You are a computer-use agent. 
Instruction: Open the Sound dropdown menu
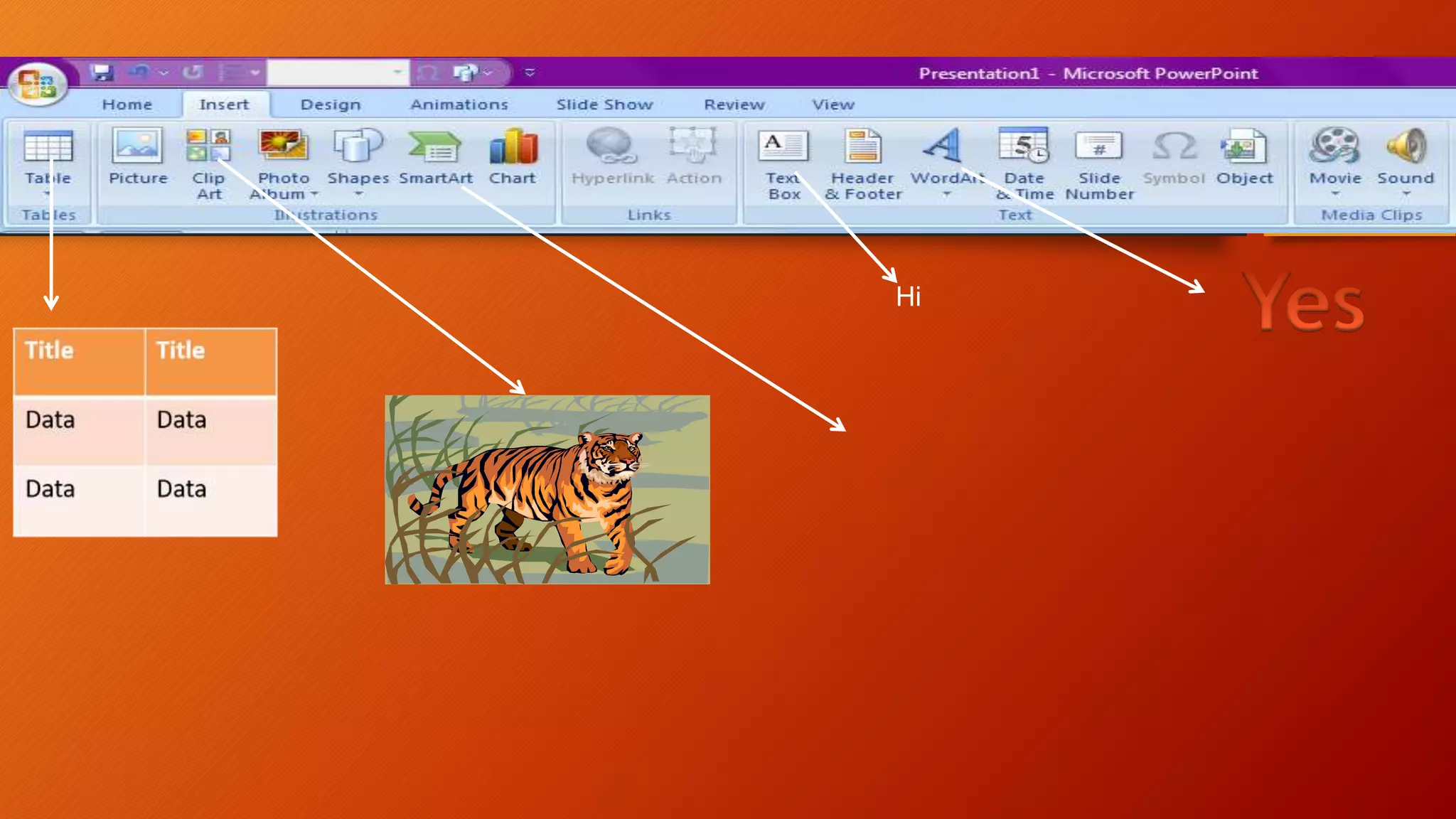[1406, 194]
